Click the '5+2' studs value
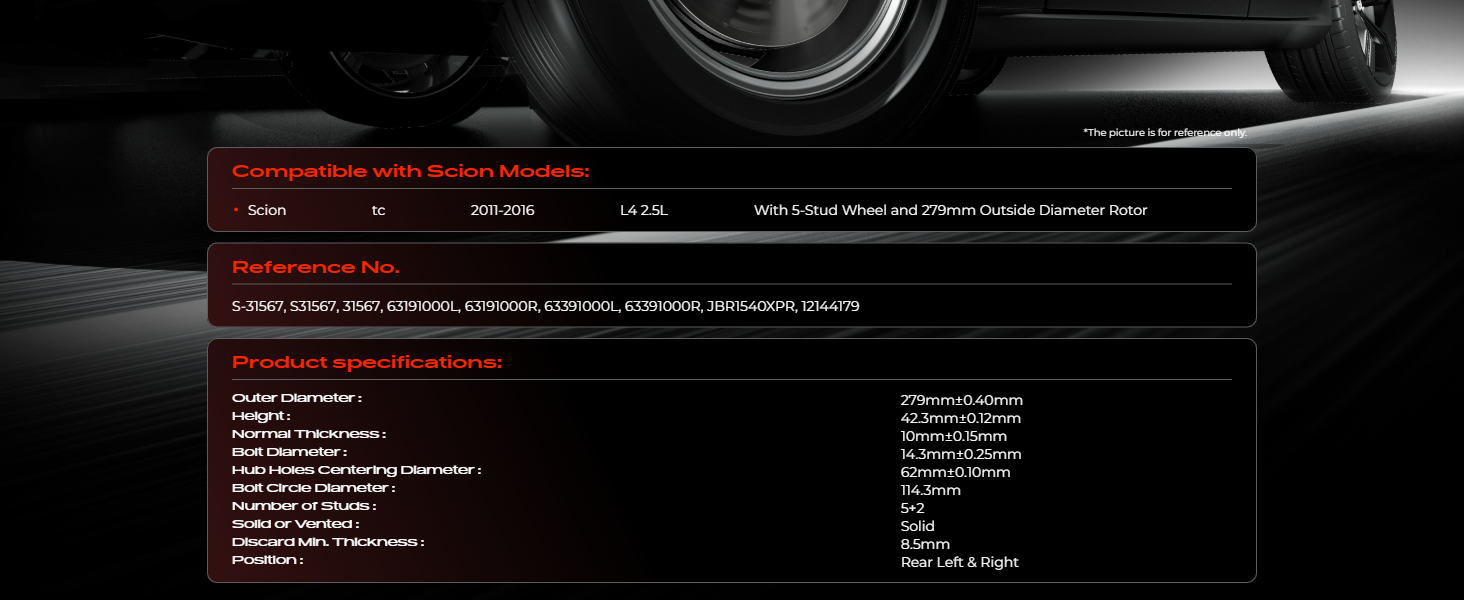The height and width of the screenshot is (600, 1464). coord(913,508)
